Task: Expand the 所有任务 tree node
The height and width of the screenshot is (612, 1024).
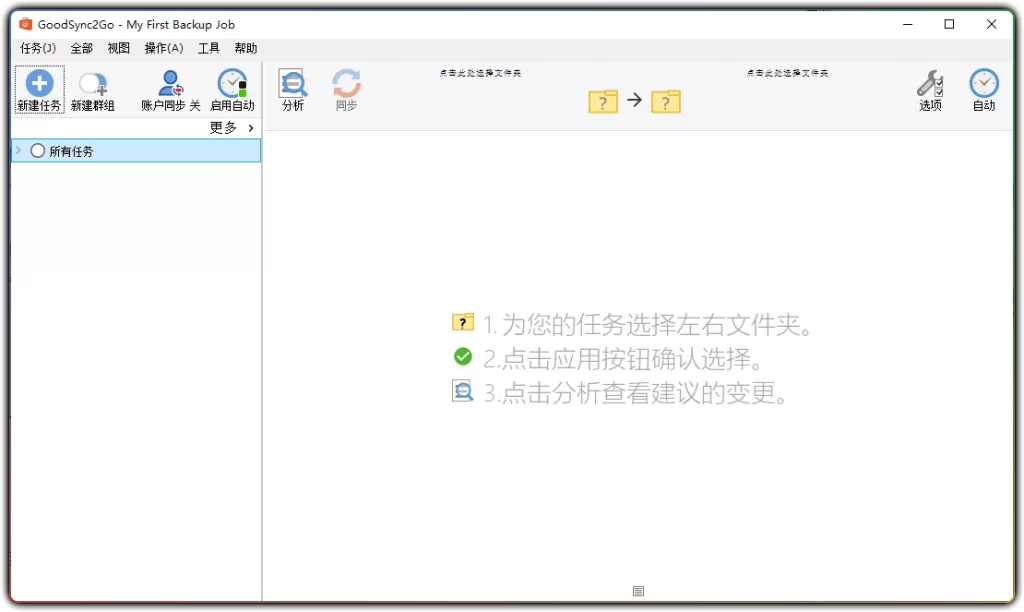Action: [18, 150]
